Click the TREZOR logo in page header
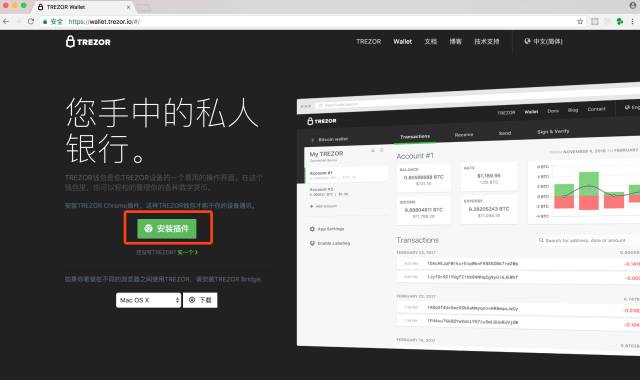Image resolution: width=640 pixels, height=380 pixels. (88, 42)
